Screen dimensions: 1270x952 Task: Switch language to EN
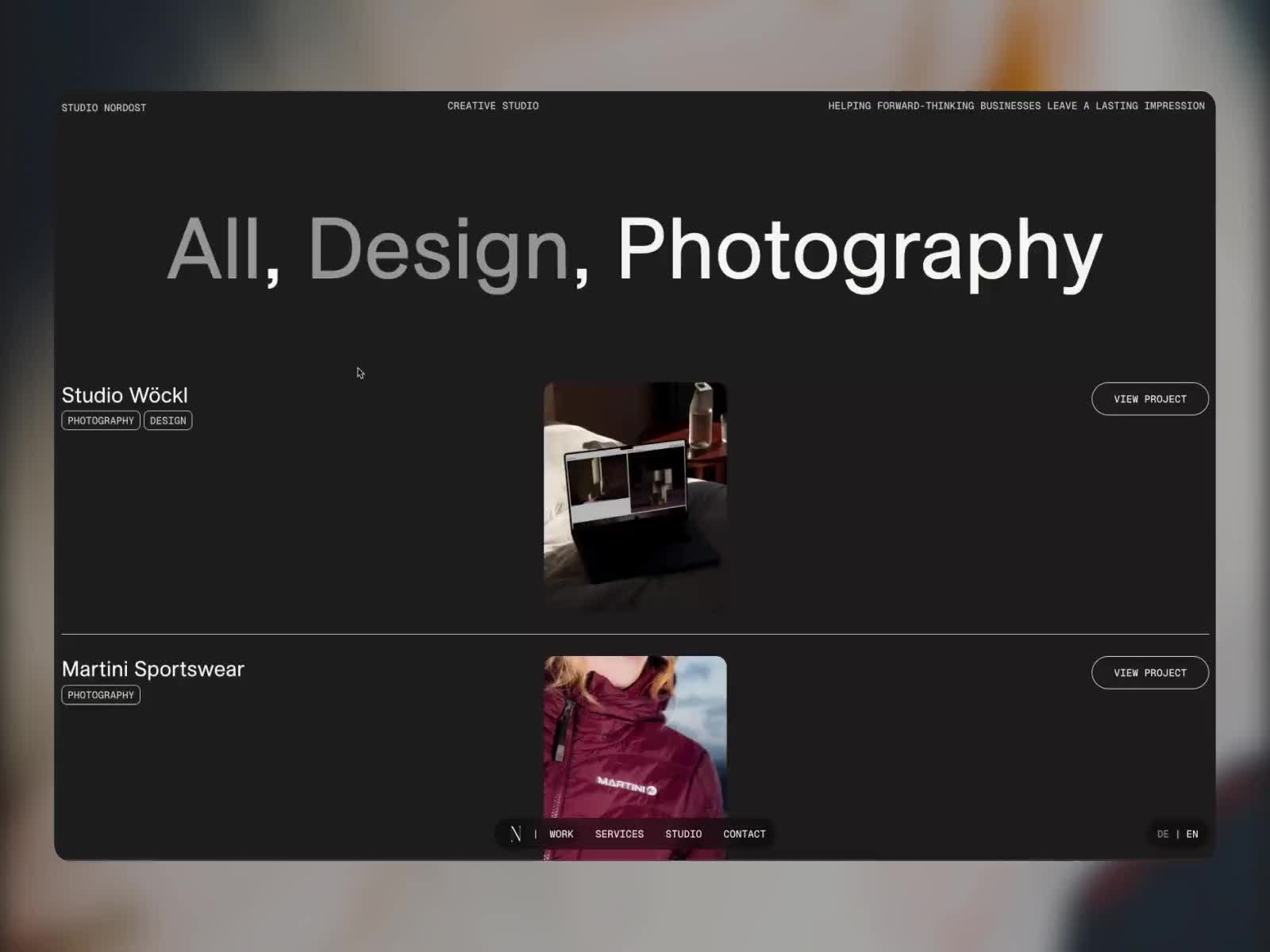pos(1192,834)
